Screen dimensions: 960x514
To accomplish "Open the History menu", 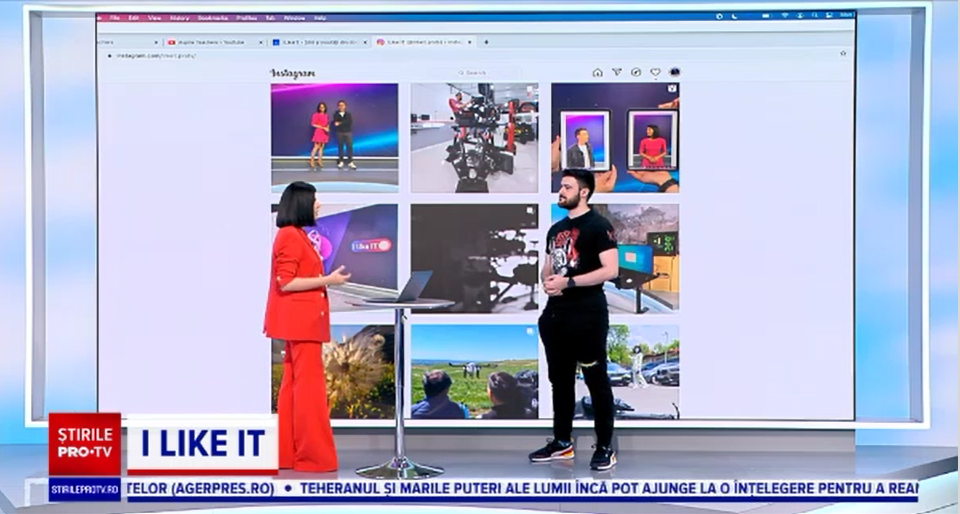I will tap(179, 18).
